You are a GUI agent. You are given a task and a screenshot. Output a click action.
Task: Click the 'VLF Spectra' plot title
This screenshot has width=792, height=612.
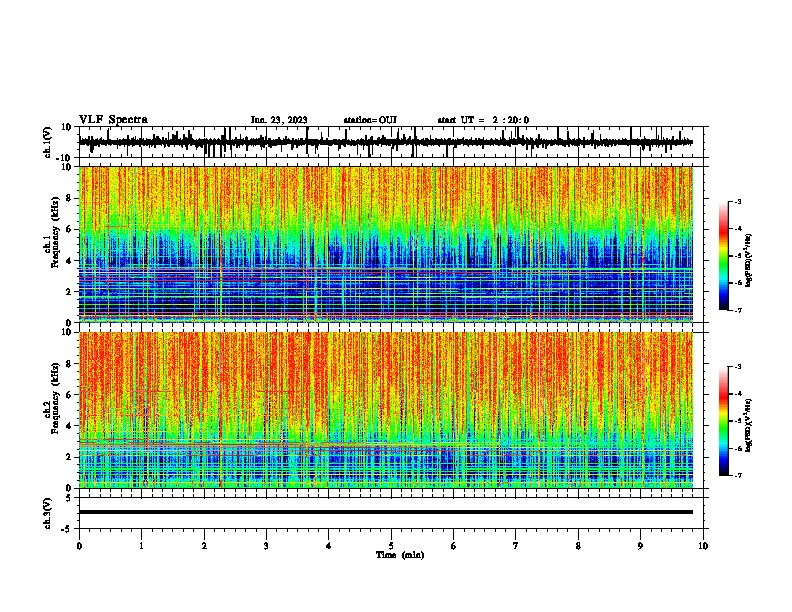pos(113,120)
